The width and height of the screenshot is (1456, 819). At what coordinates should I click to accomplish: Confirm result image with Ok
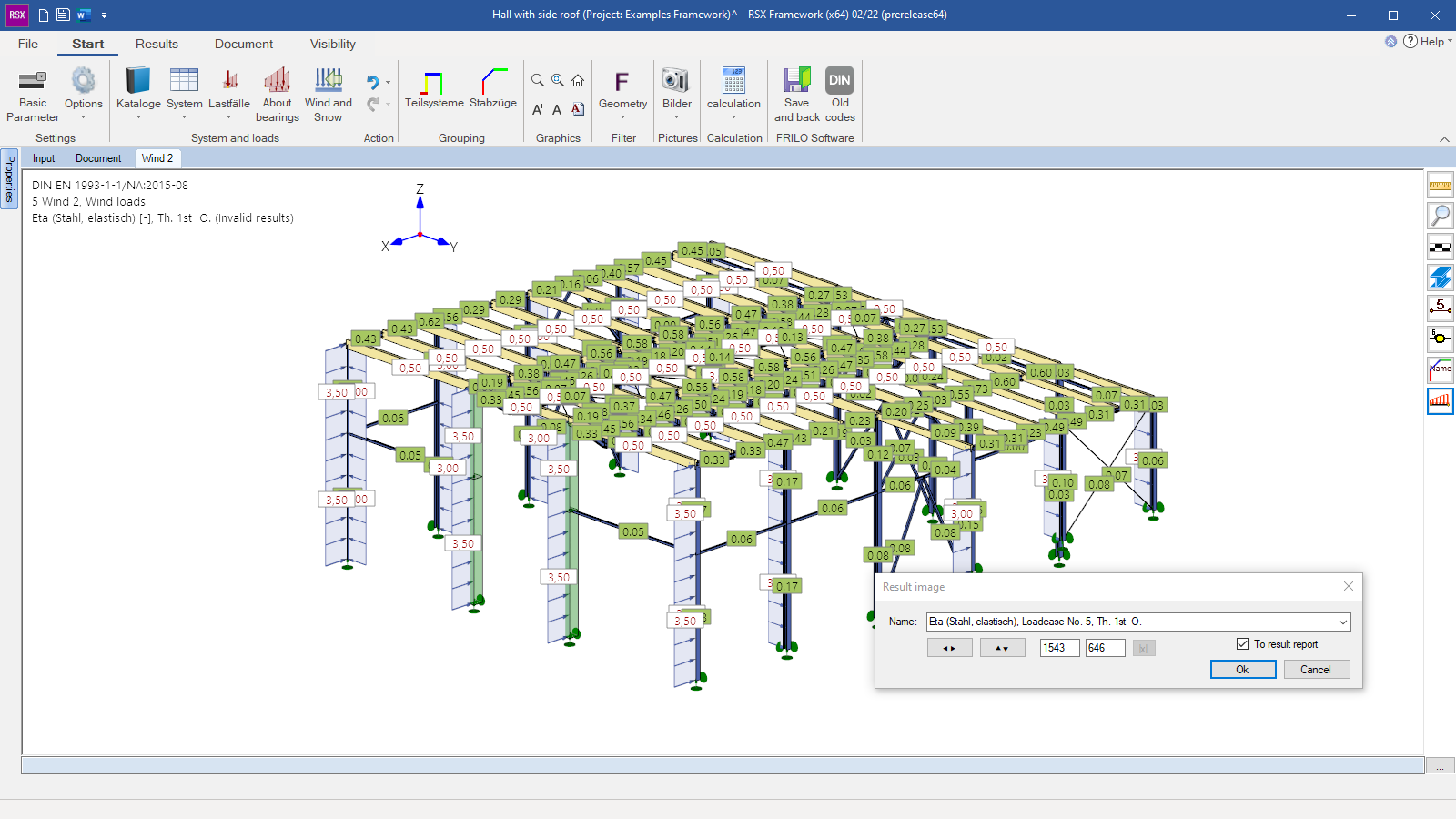click(1243, 670)
